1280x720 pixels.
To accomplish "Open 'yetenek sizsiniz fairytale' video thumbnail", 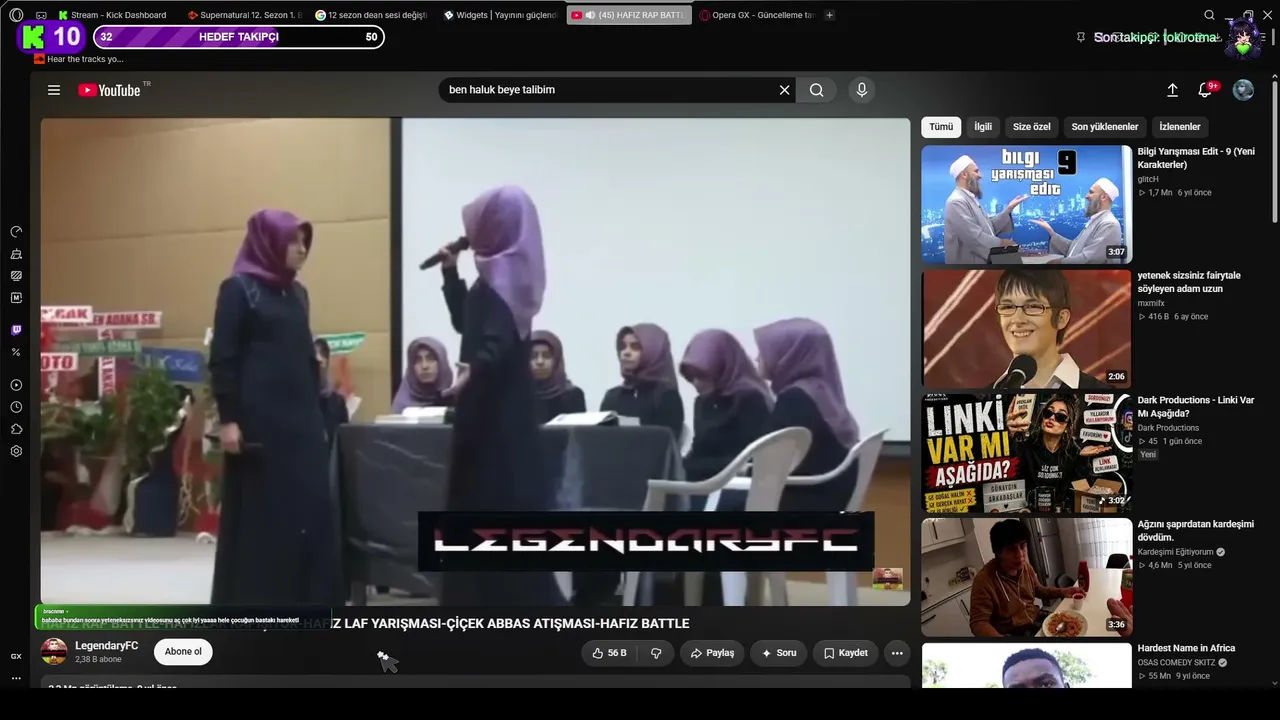I will 1026,329.
